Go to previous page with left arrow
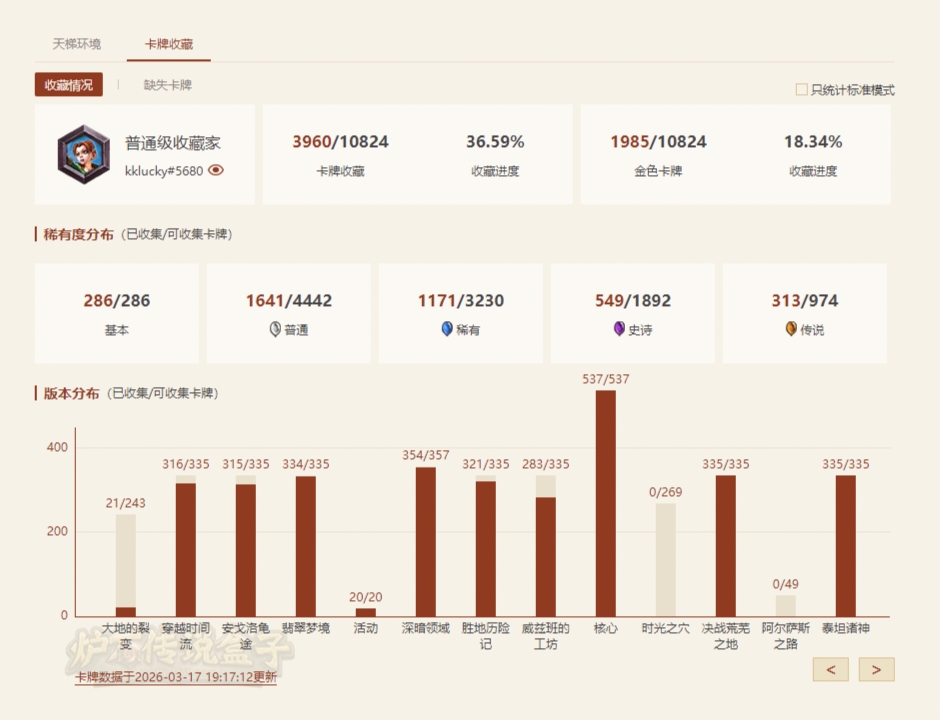Screen dimensions: 940x720 (x=830, y=669)
